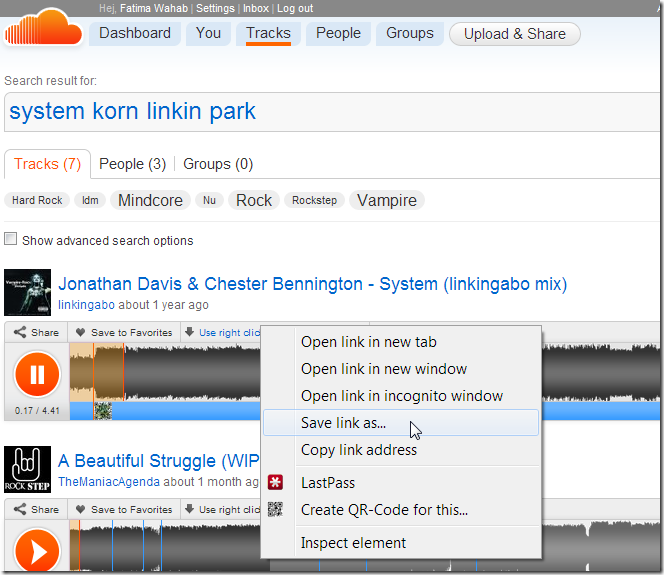
Task: Click Share on A Beautiful Struggle track
Action: [x=36, y=509]
